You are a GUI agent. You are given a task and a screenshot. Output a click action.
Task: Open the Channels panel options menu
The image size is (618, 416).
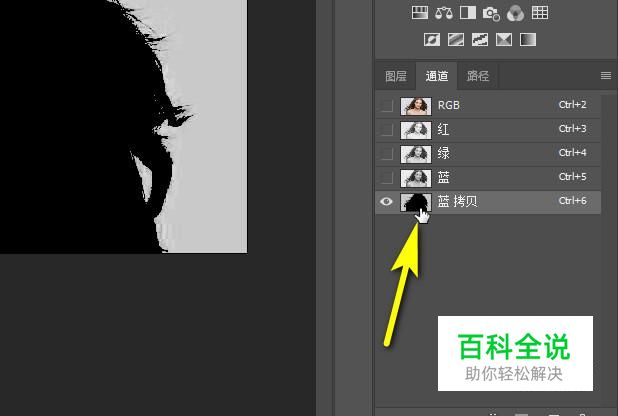tap(606, 75)
